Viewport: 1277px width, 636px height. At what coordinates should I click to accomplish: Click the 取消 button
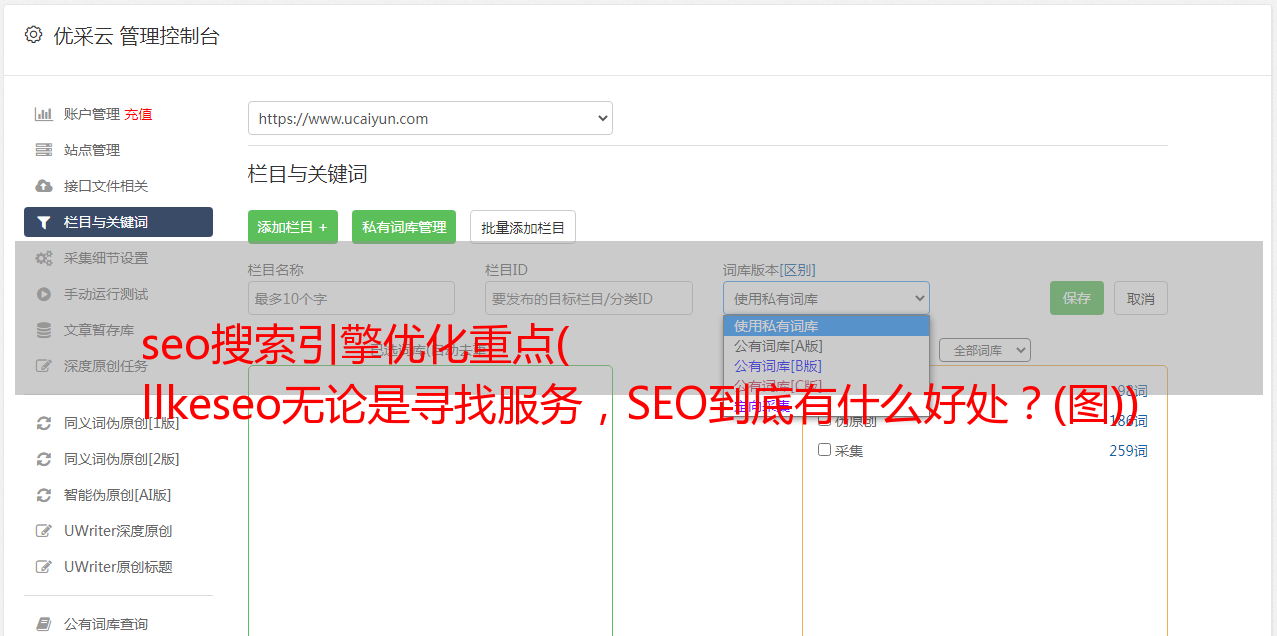1141,298
